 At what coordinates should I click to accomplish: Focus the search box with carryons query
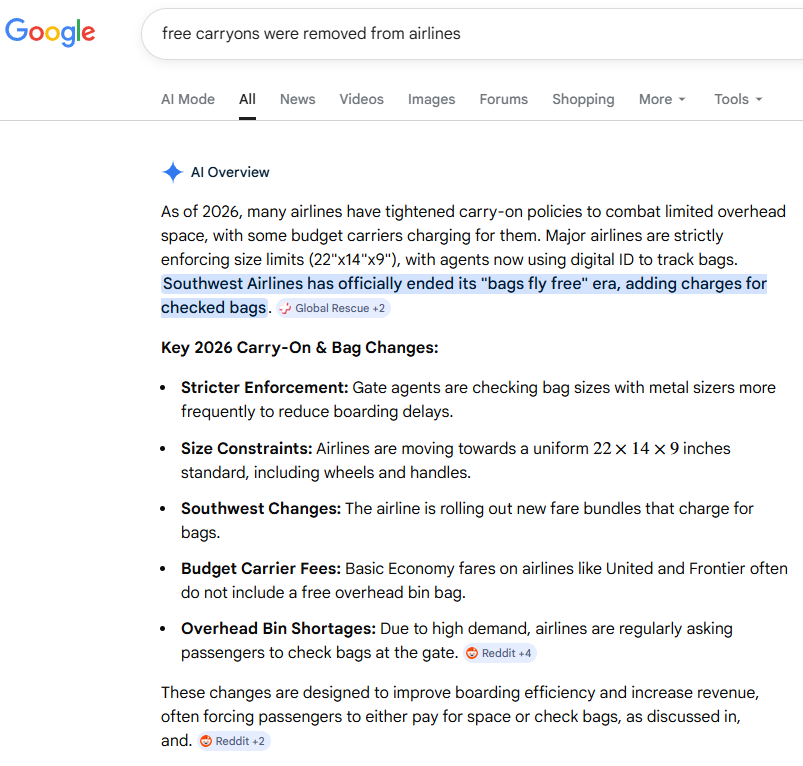(x=471, y=34)
